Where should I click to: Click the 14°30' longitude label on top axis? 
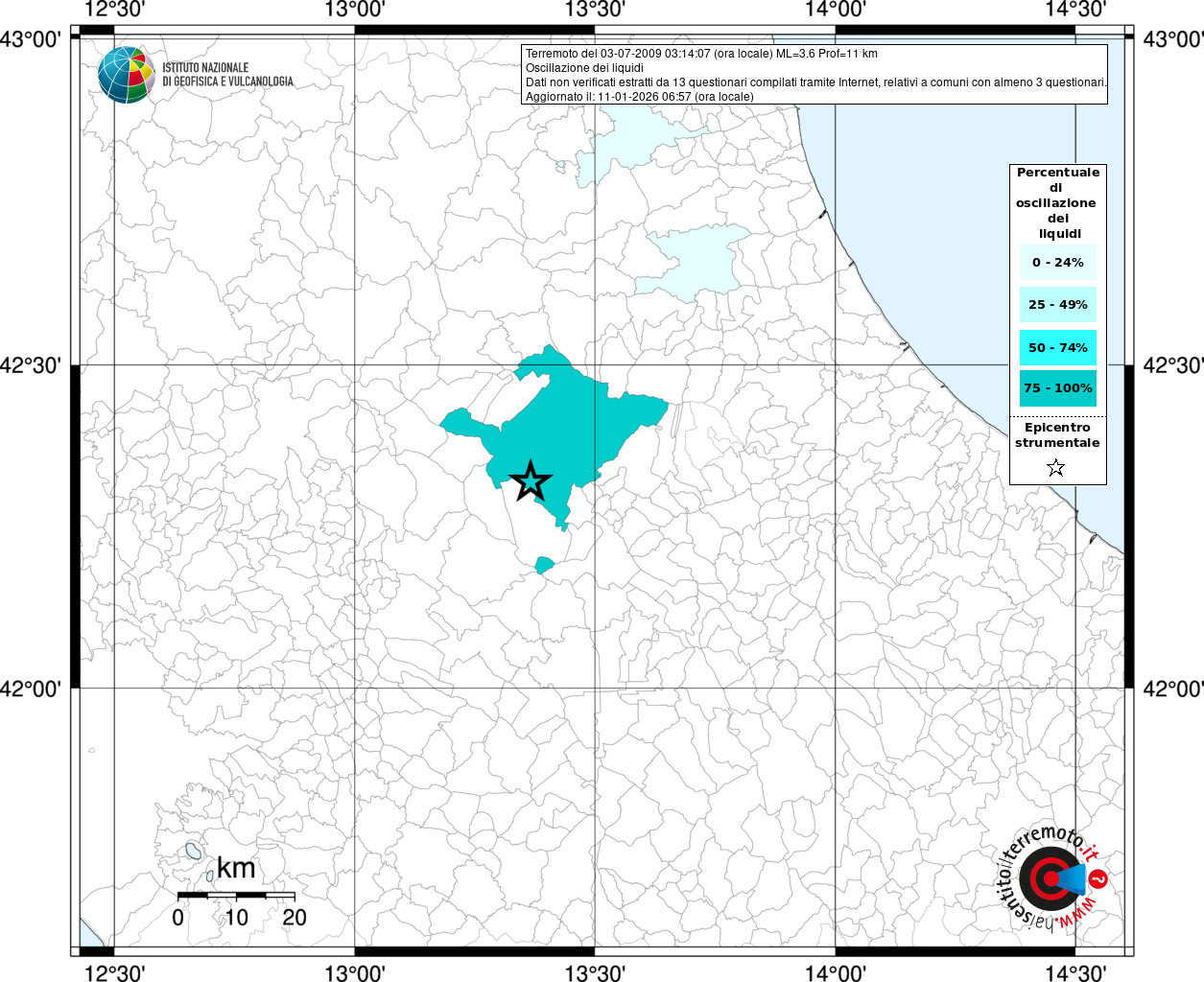pos(1074,10)
